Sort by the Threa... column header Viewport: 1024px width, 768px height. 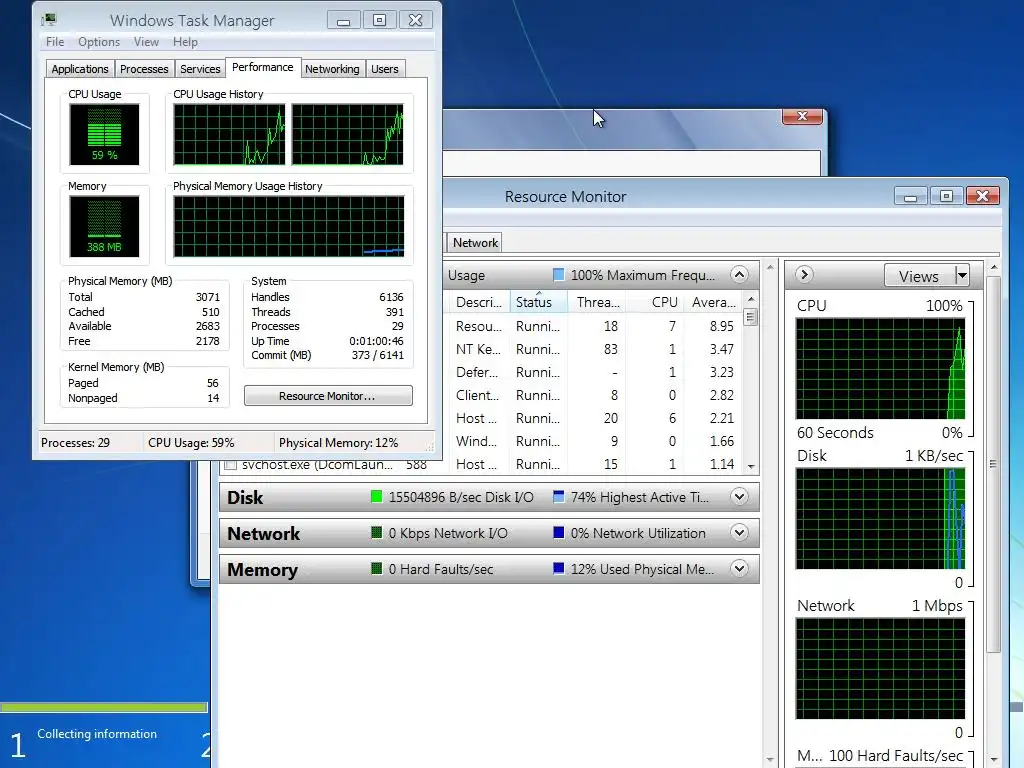(598, 302)
